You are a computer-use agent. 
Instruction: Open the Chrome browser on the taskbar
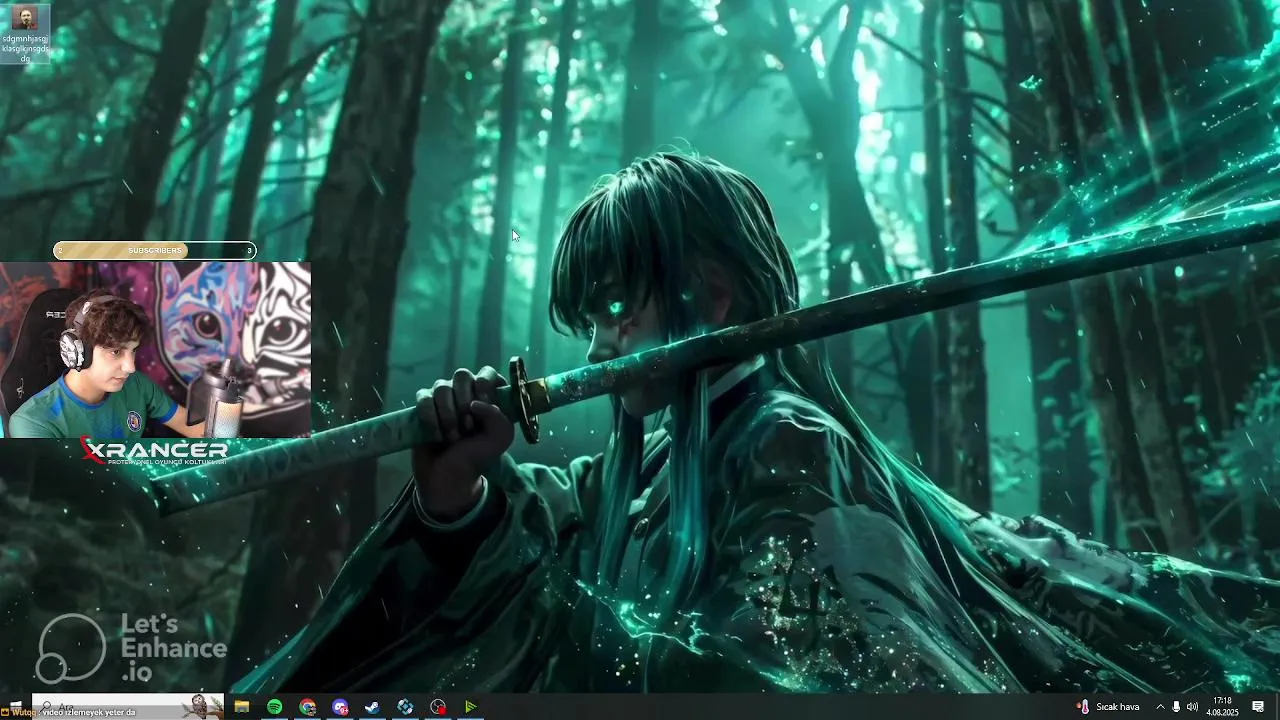pos(307,706)
